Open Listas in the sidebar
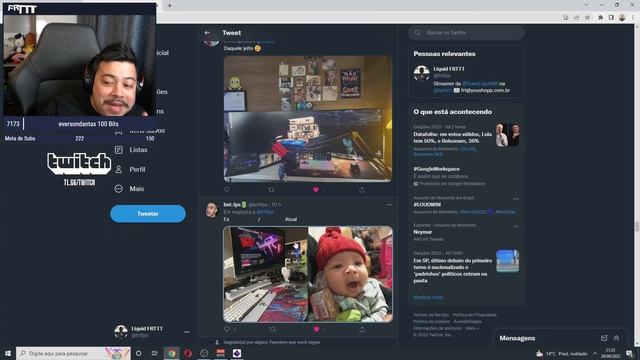 (138, 150)
